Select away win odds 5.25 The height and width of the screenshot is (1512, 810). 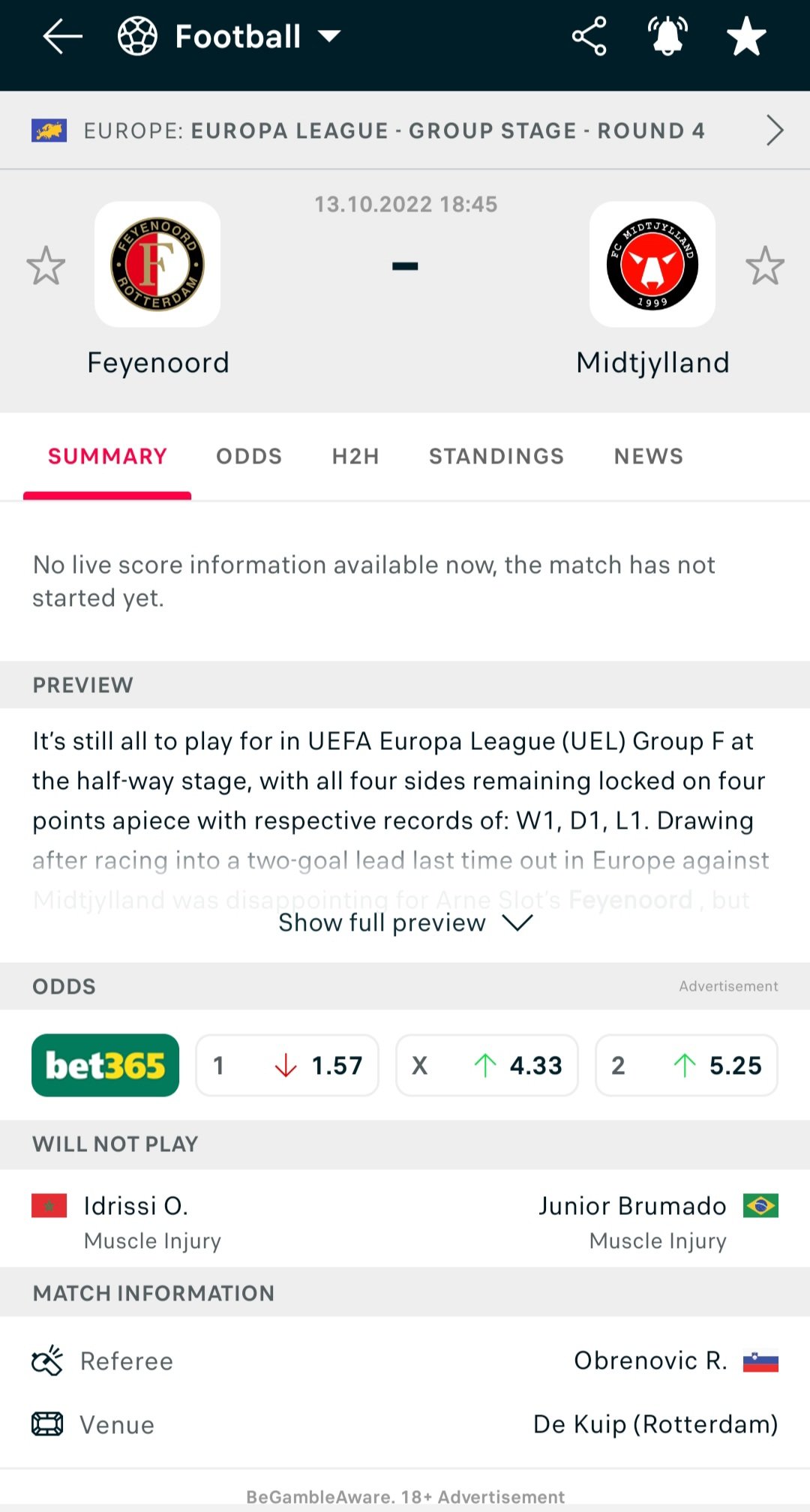click(x=686, y=1065)
